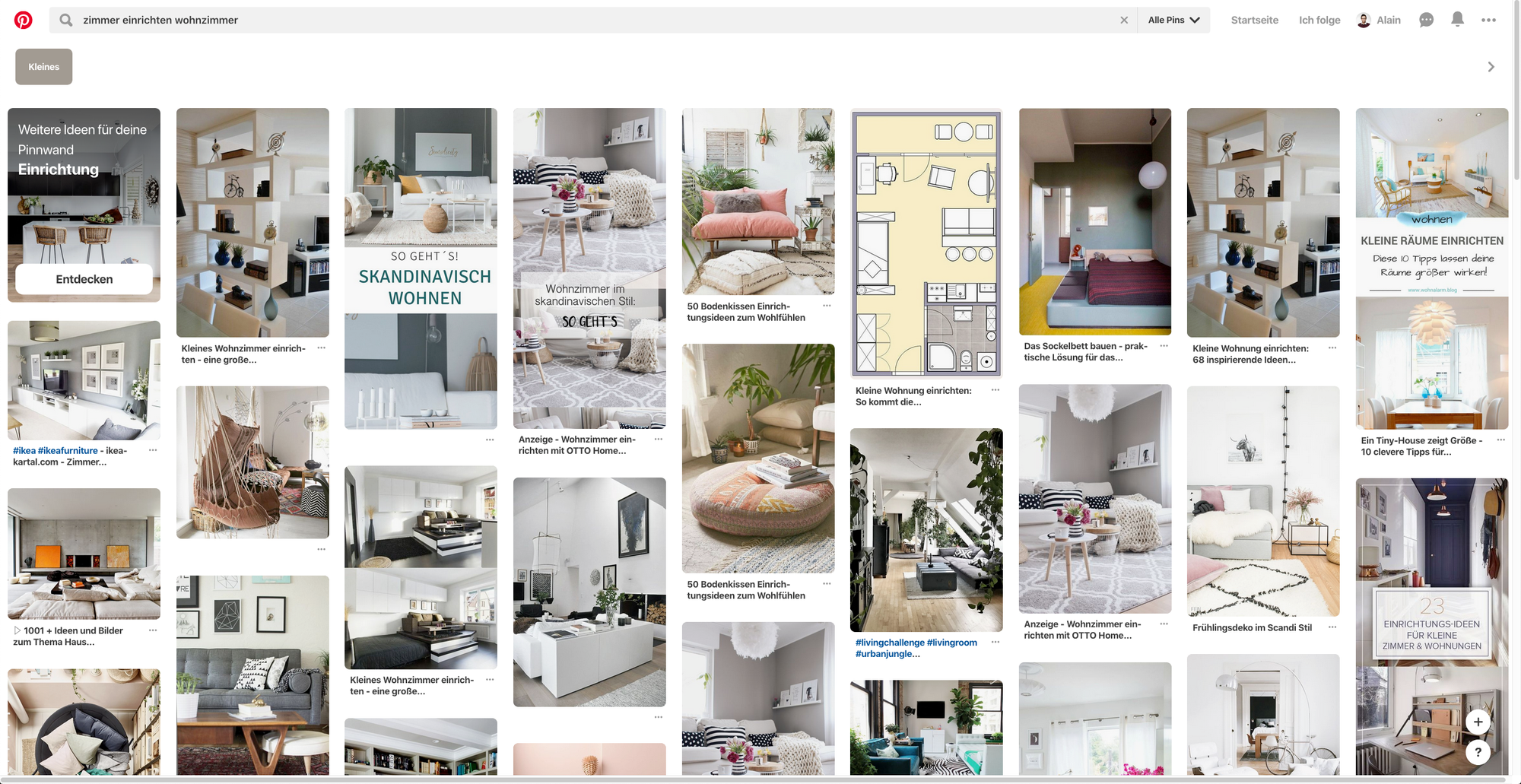Go to Startseite

(x=1255, y=21)
